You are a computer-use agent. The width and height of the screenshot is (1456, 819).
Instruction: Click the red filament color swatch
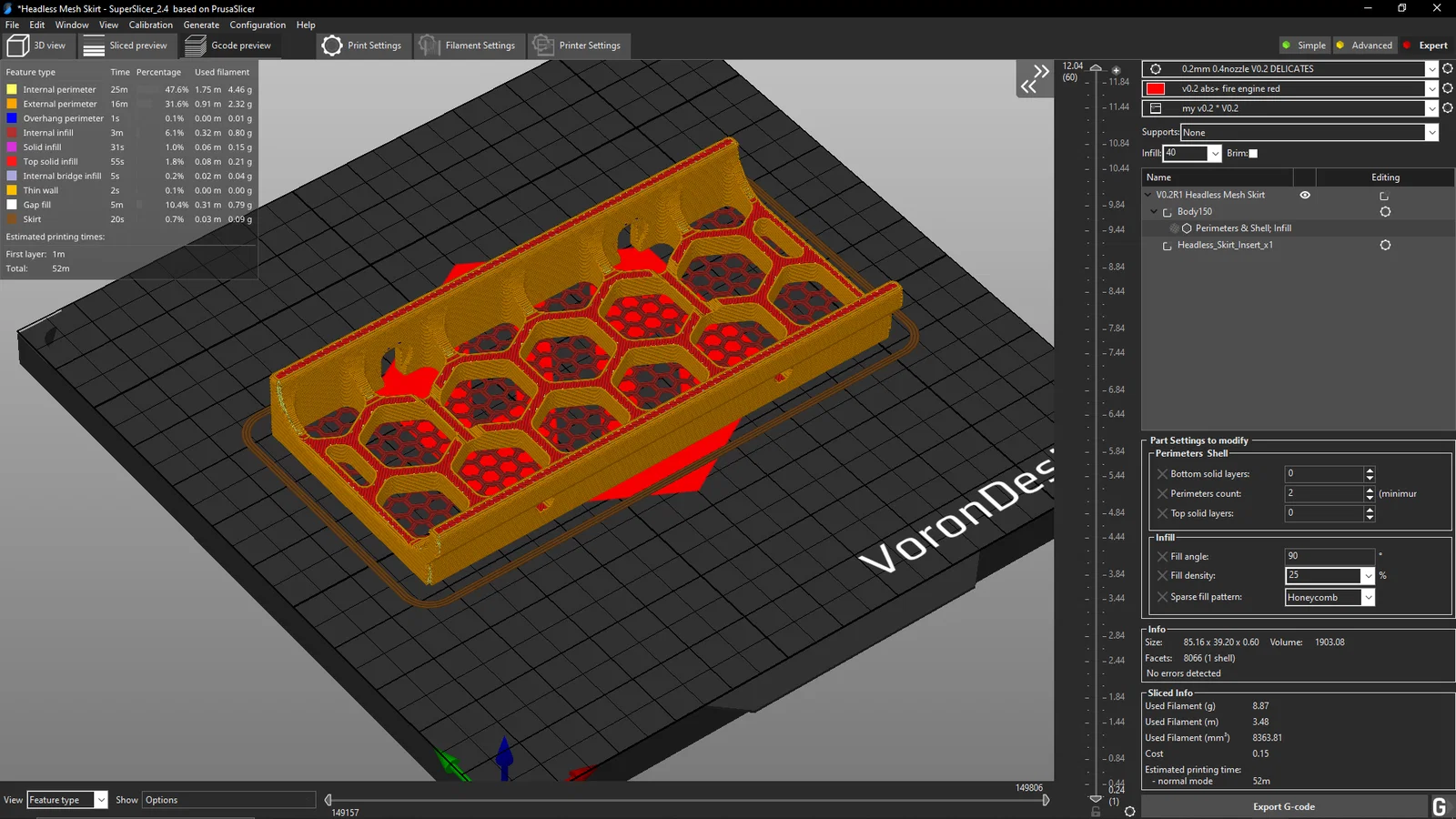(1156, 88)
